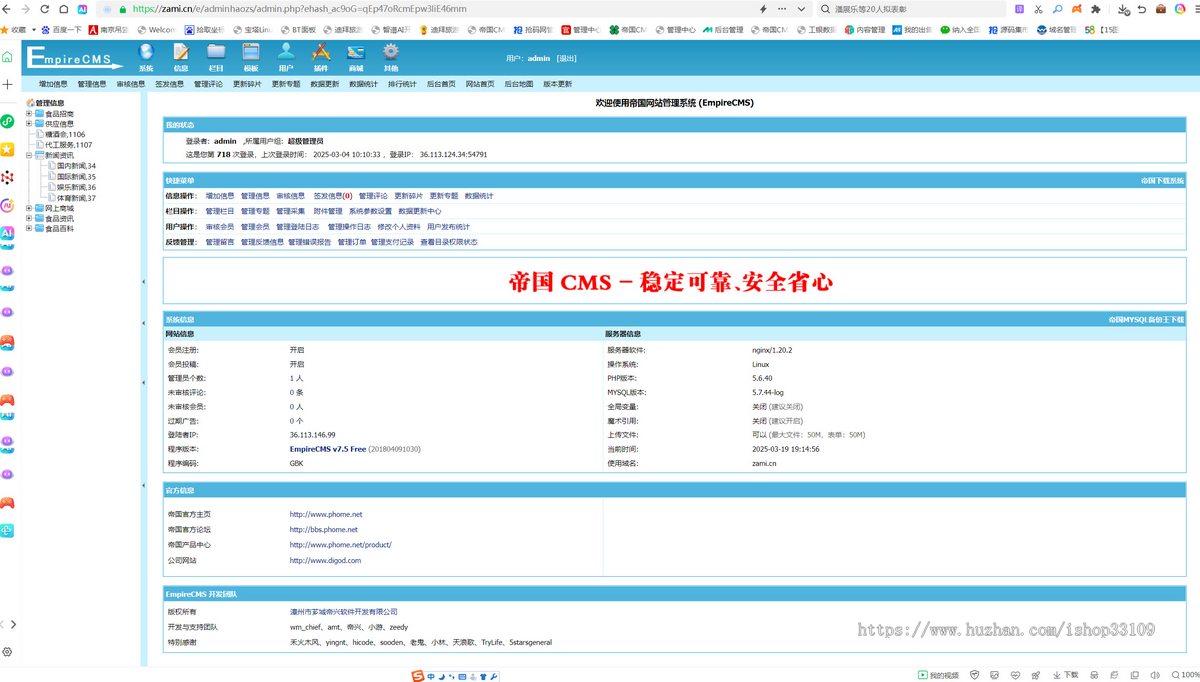Screen dimensions: 1200x682
Task: Open the http://www.digod.com link
Action: [x=325, y=561]
